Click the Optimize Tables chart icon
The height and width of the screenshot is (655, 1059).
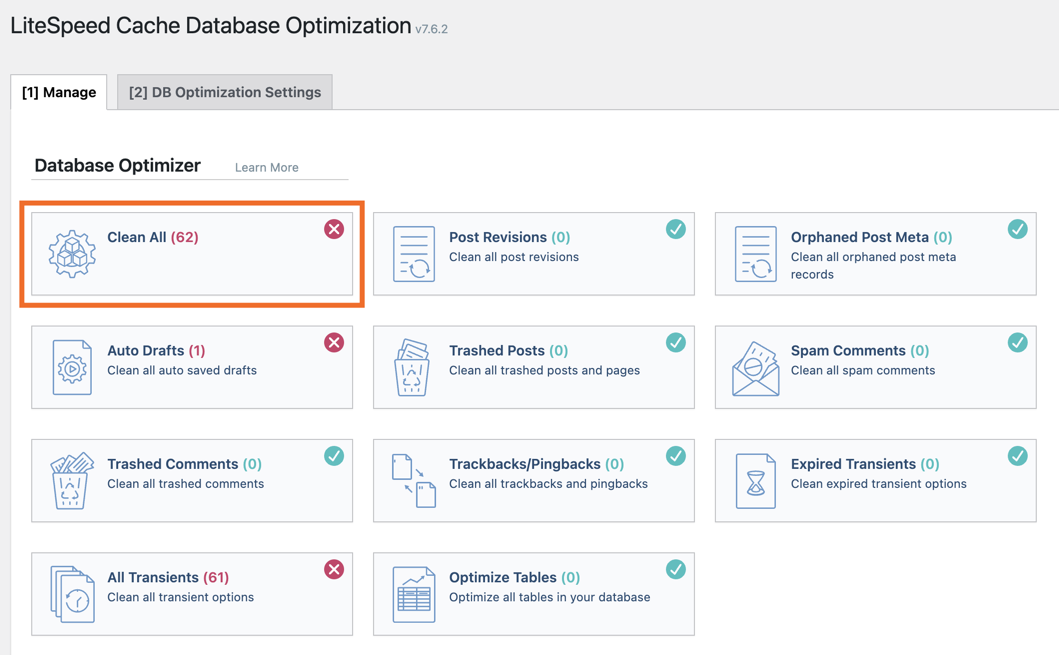tap(414, 594)
